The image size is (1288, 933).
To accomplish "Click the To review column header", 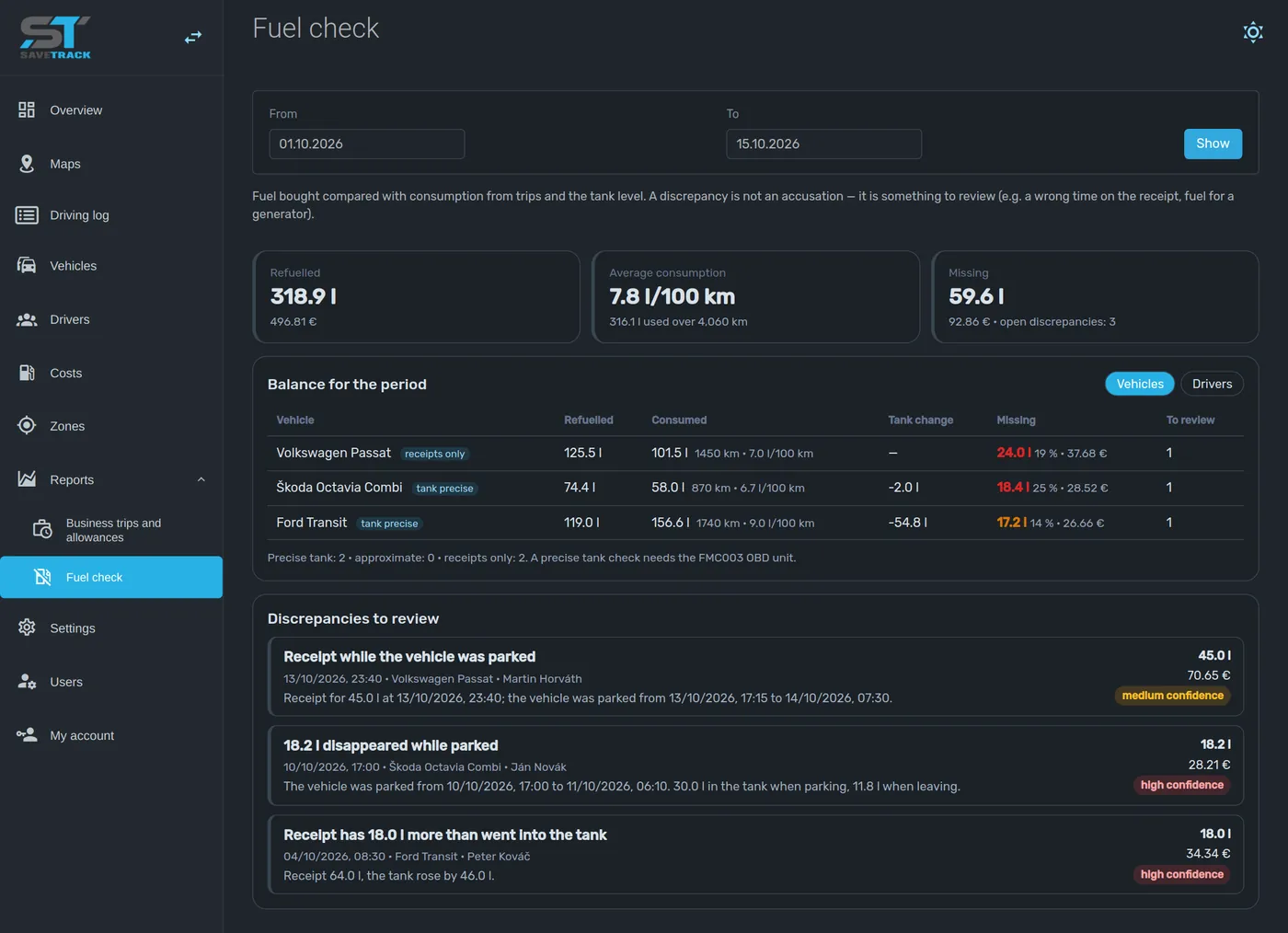I will click(x=1190, y=420).
